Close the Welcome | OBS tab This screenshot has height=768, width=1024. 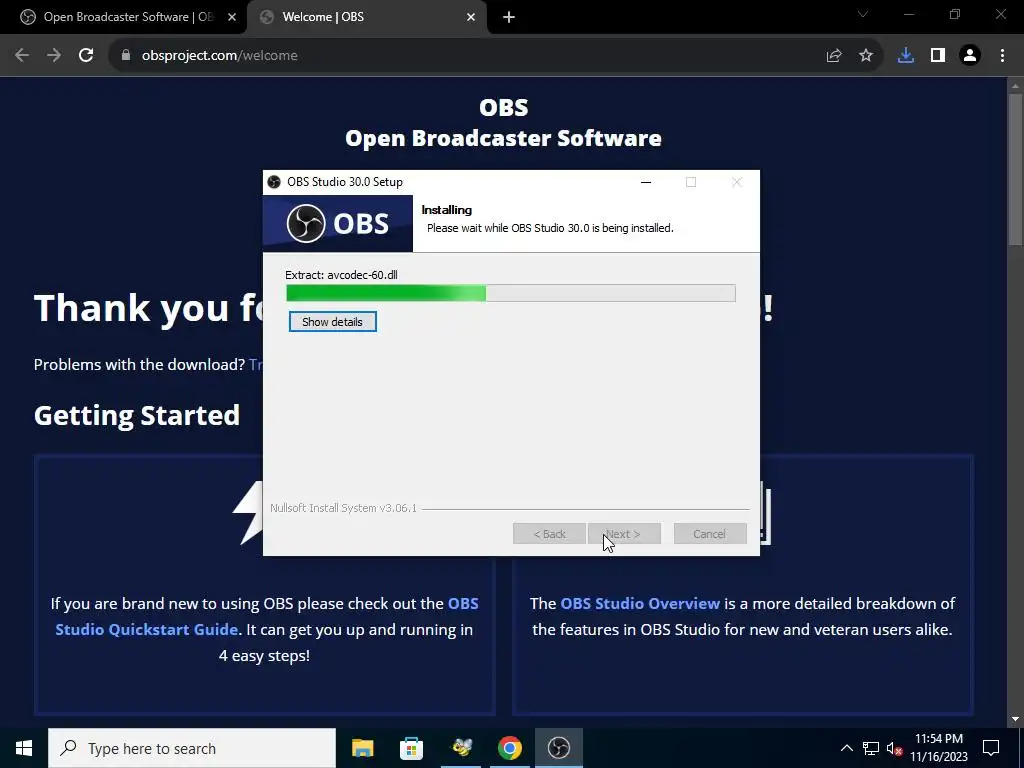pos(471,18)
